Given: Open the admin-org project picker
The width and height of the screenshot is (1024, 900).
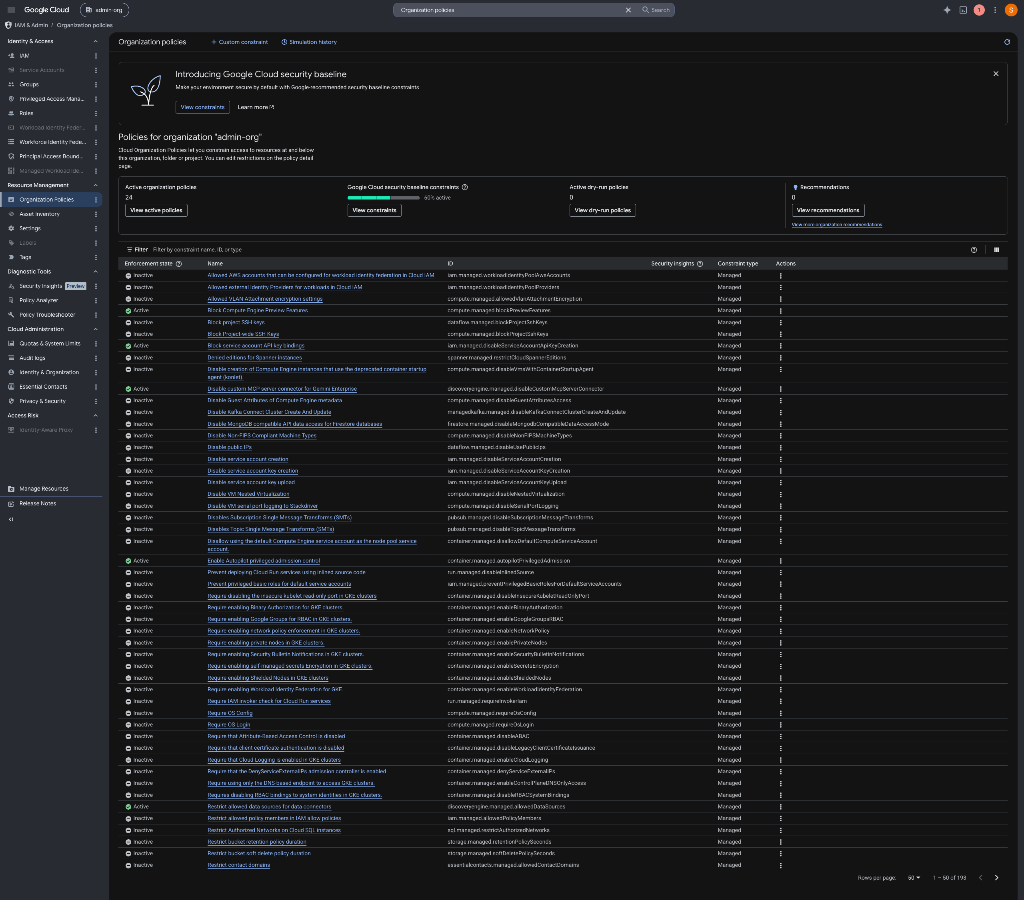Looking at the screenshot, I should (104, 10).
